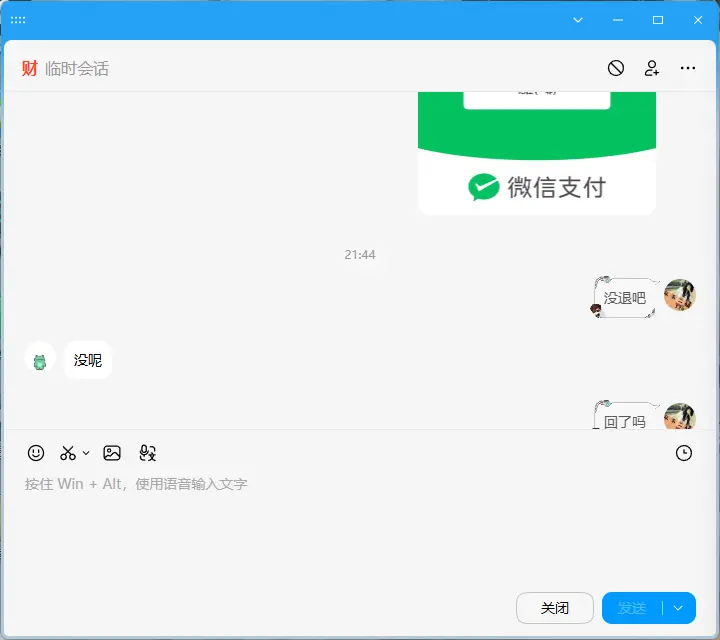The width and height of the screenshot is (720, 640).
Task: Click the block user icon
Action: tap(616, 68)
